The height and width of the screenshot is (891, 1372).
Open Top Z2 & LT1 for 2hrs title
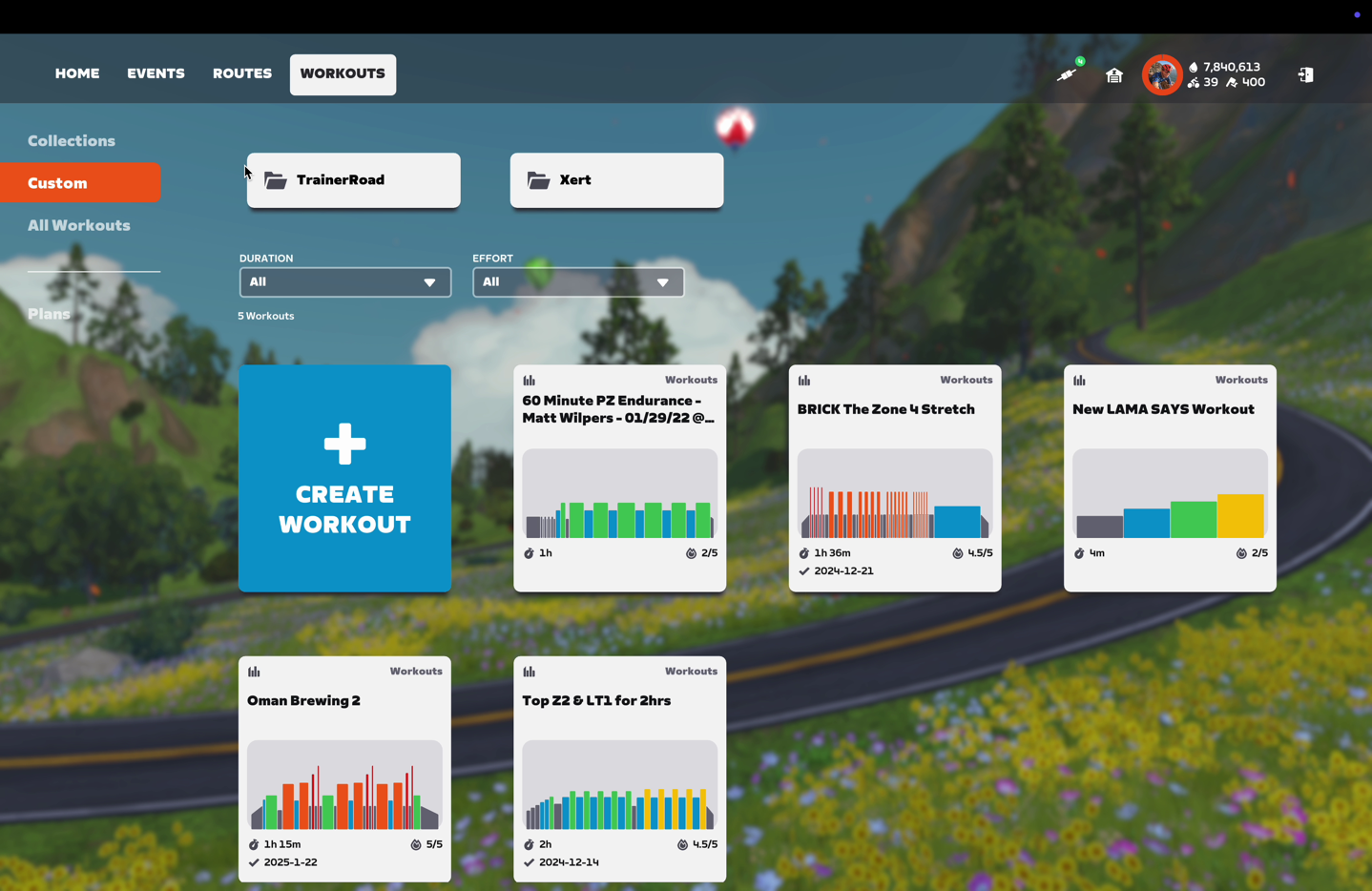596,700
